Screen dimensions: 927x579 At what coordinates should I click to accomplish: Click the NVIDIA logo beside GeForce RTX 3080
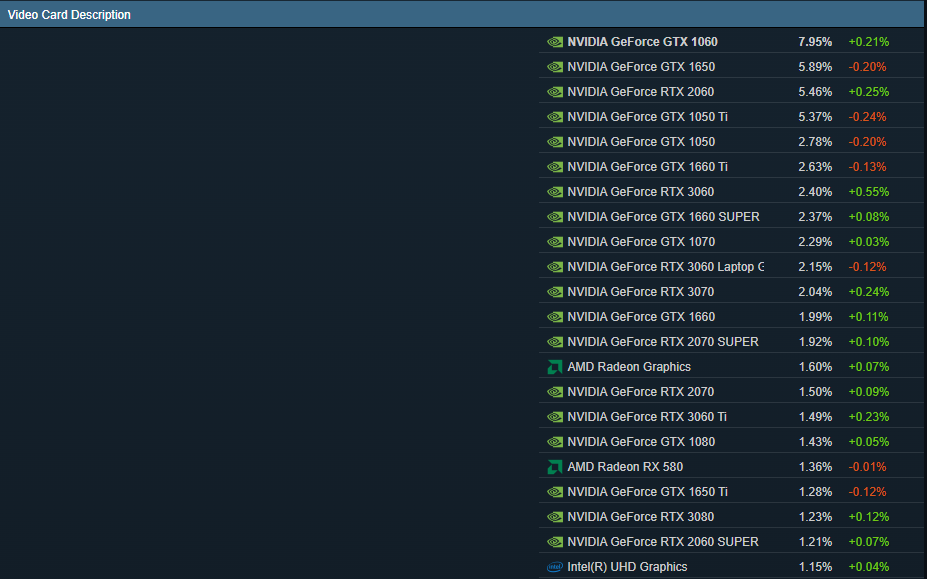tap(555, 517)
